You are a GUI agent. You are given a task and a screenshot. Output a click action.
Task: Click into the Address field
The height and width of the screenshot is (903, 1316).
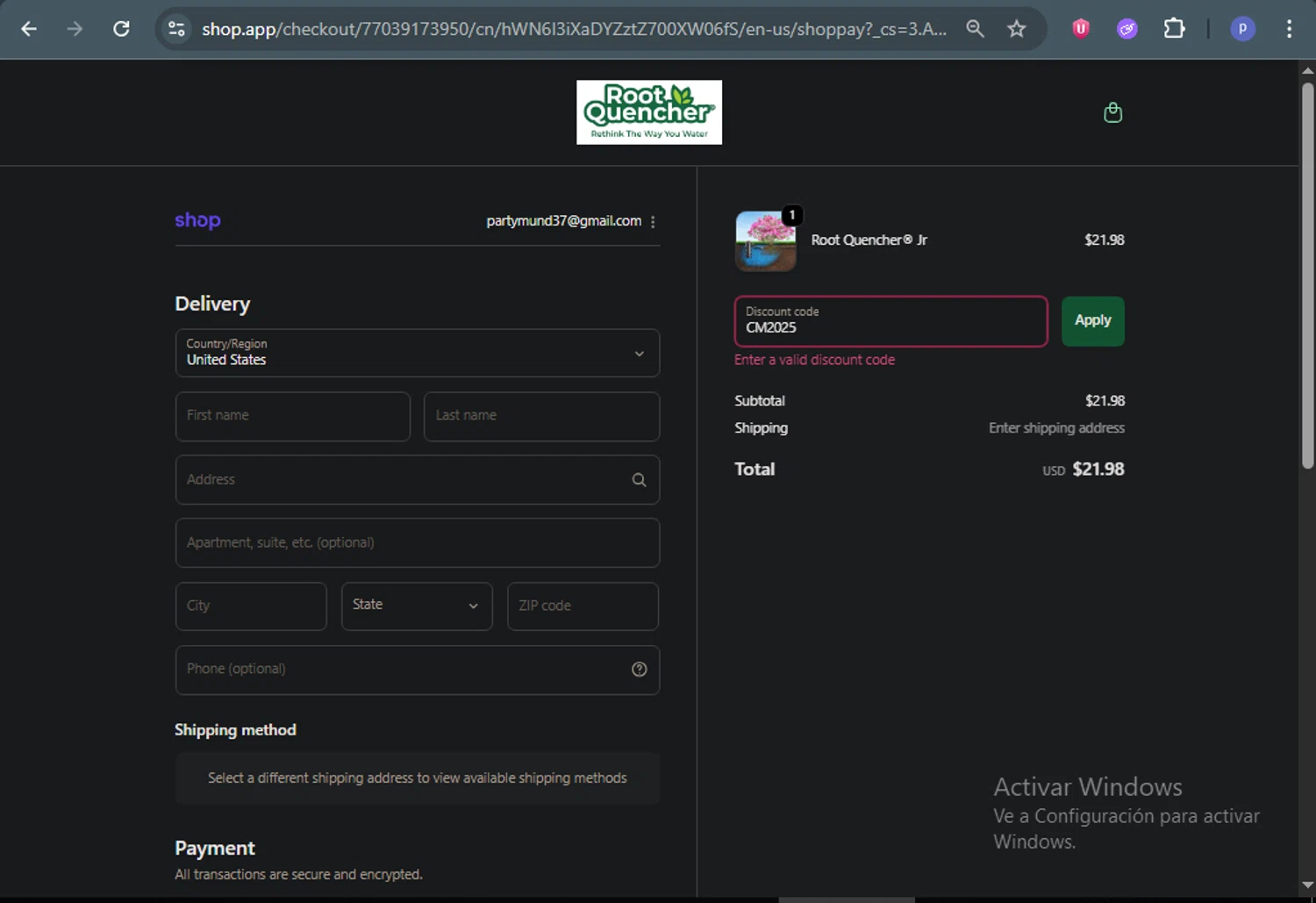[418, 479]
